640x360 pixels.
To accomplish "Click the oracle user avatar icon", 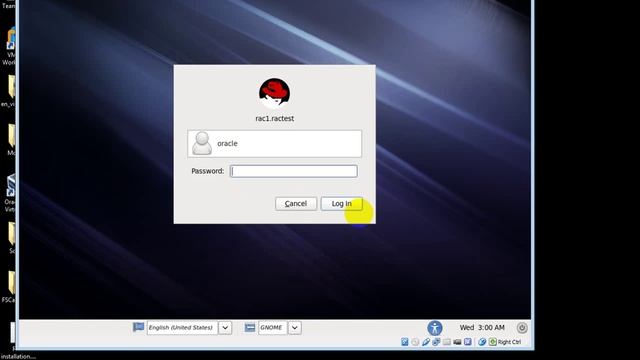I will (202, 143).
